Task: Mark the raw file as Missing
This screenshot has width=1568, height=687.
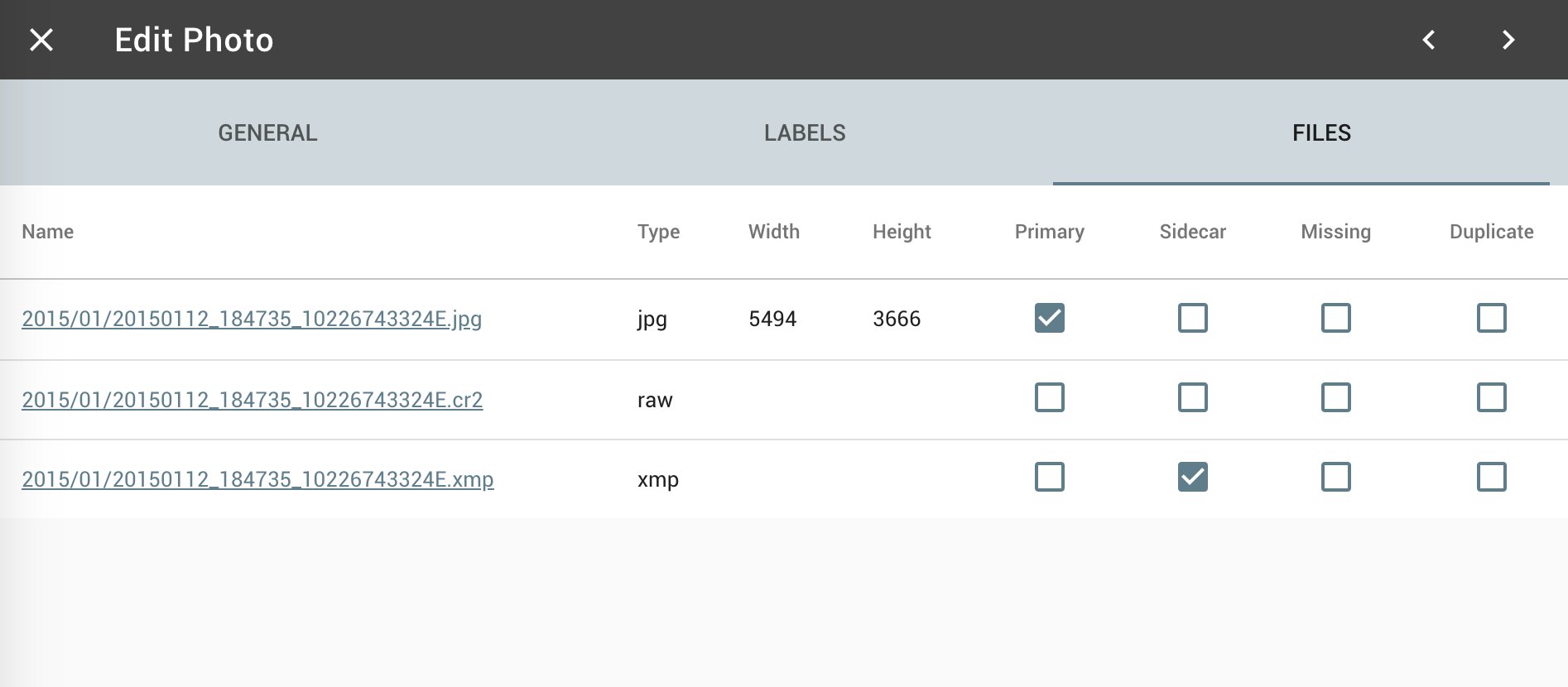Action: click(x=1335, y=398)
